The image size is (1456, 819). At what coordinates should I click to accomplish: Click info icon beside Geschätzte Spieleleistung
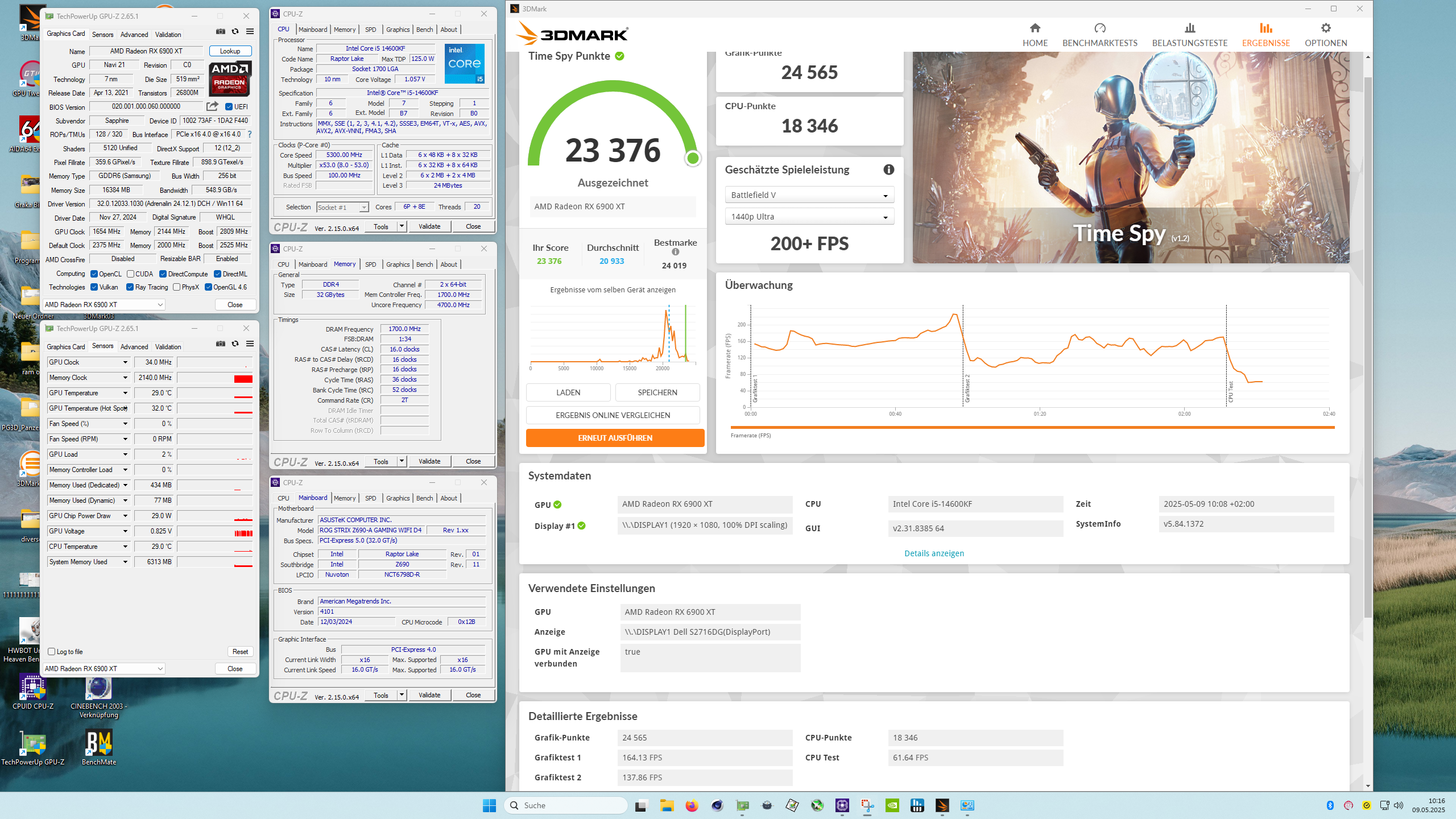coord(889,169)
